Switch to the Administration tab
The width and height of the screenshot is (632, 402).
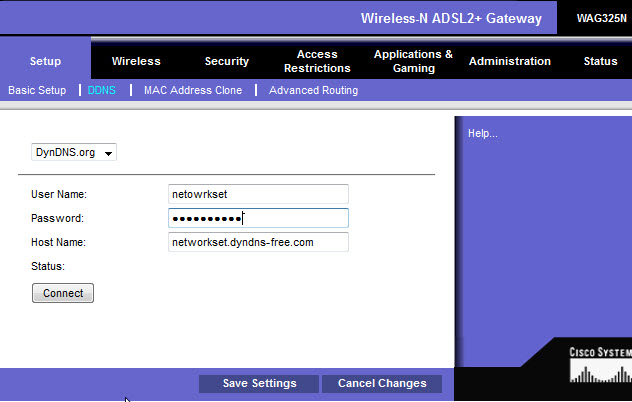[x=510, y=61]
